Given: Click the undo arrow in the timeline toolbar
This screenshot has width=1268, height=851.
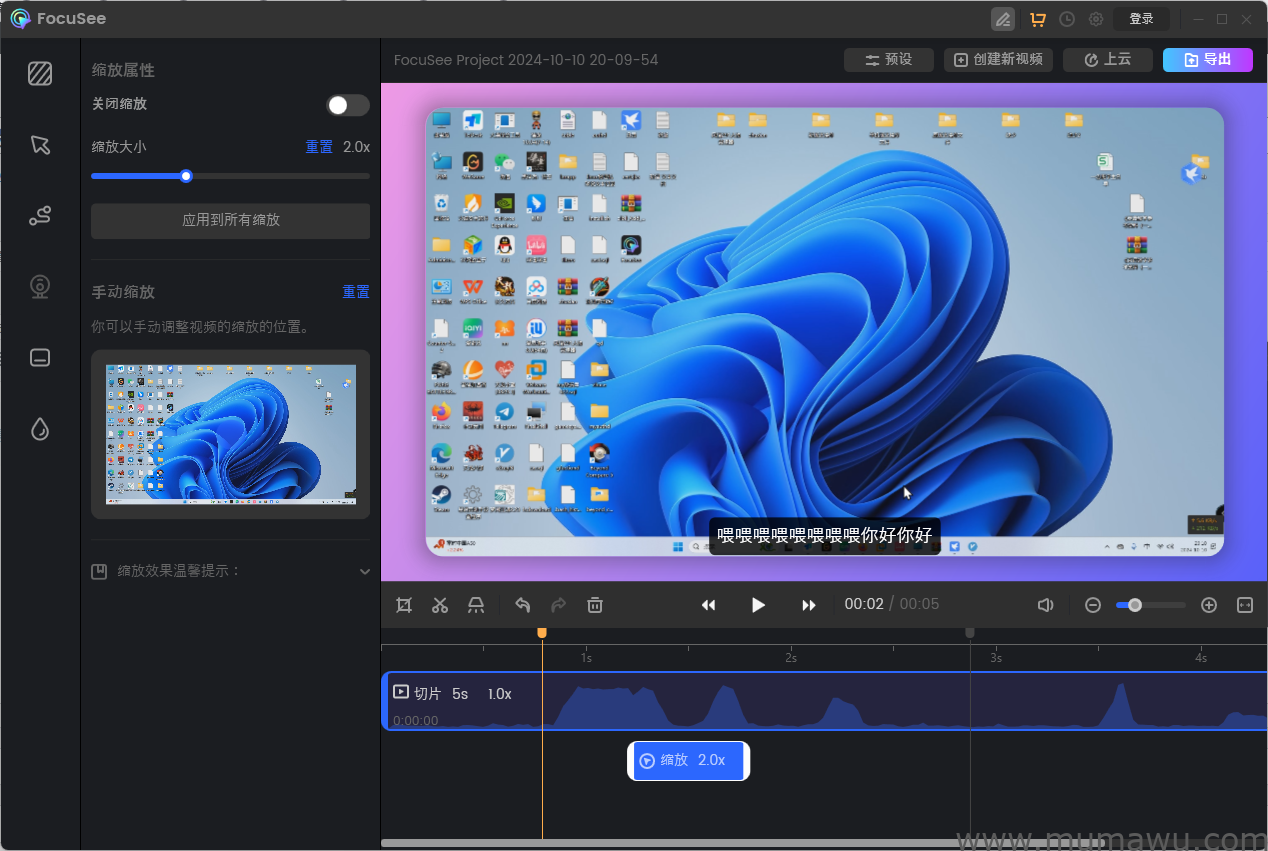Looking at the screenshot, I should (x=521, y=604).
